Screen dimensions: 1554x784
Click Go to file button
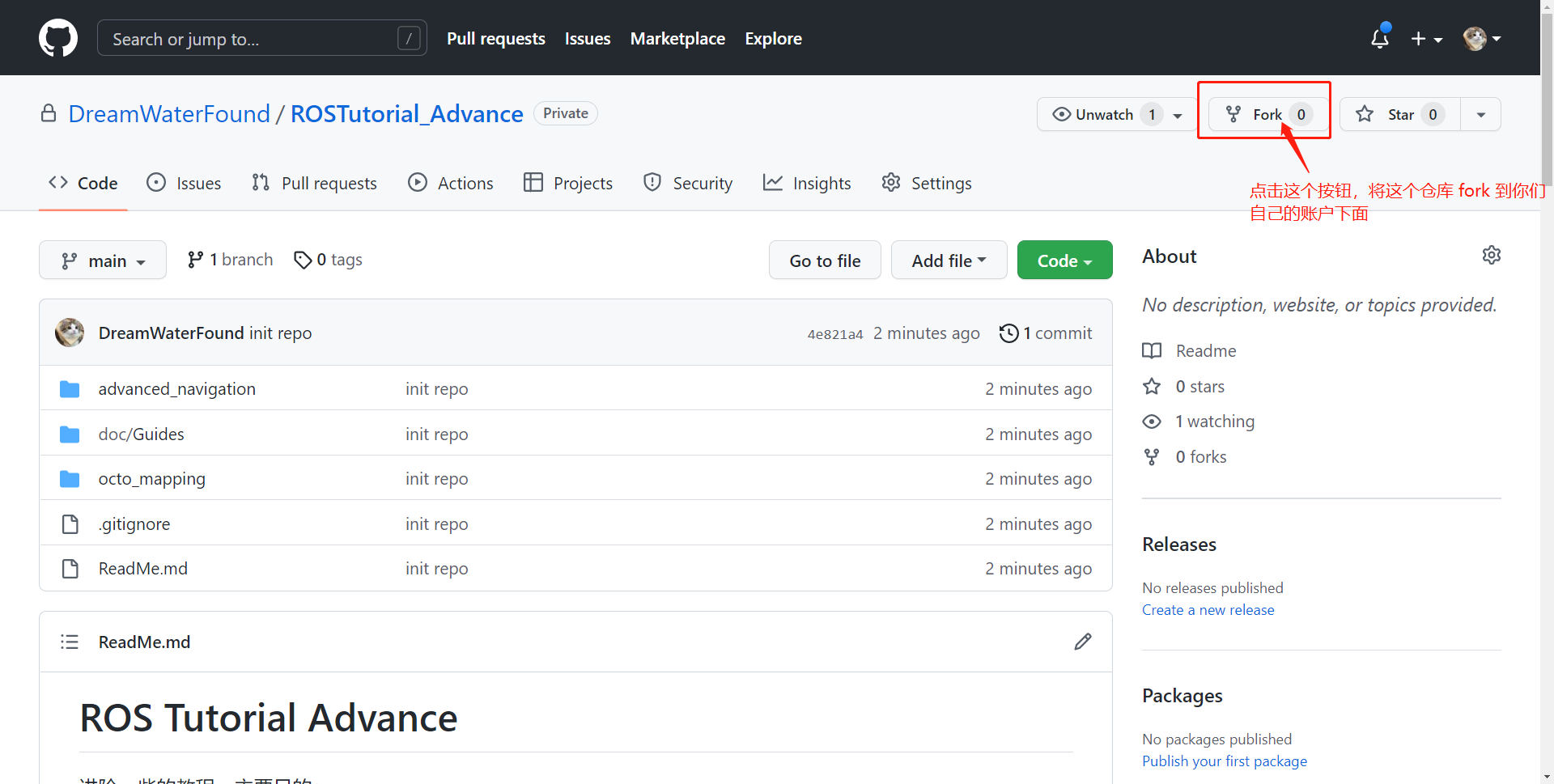(825, 261)
